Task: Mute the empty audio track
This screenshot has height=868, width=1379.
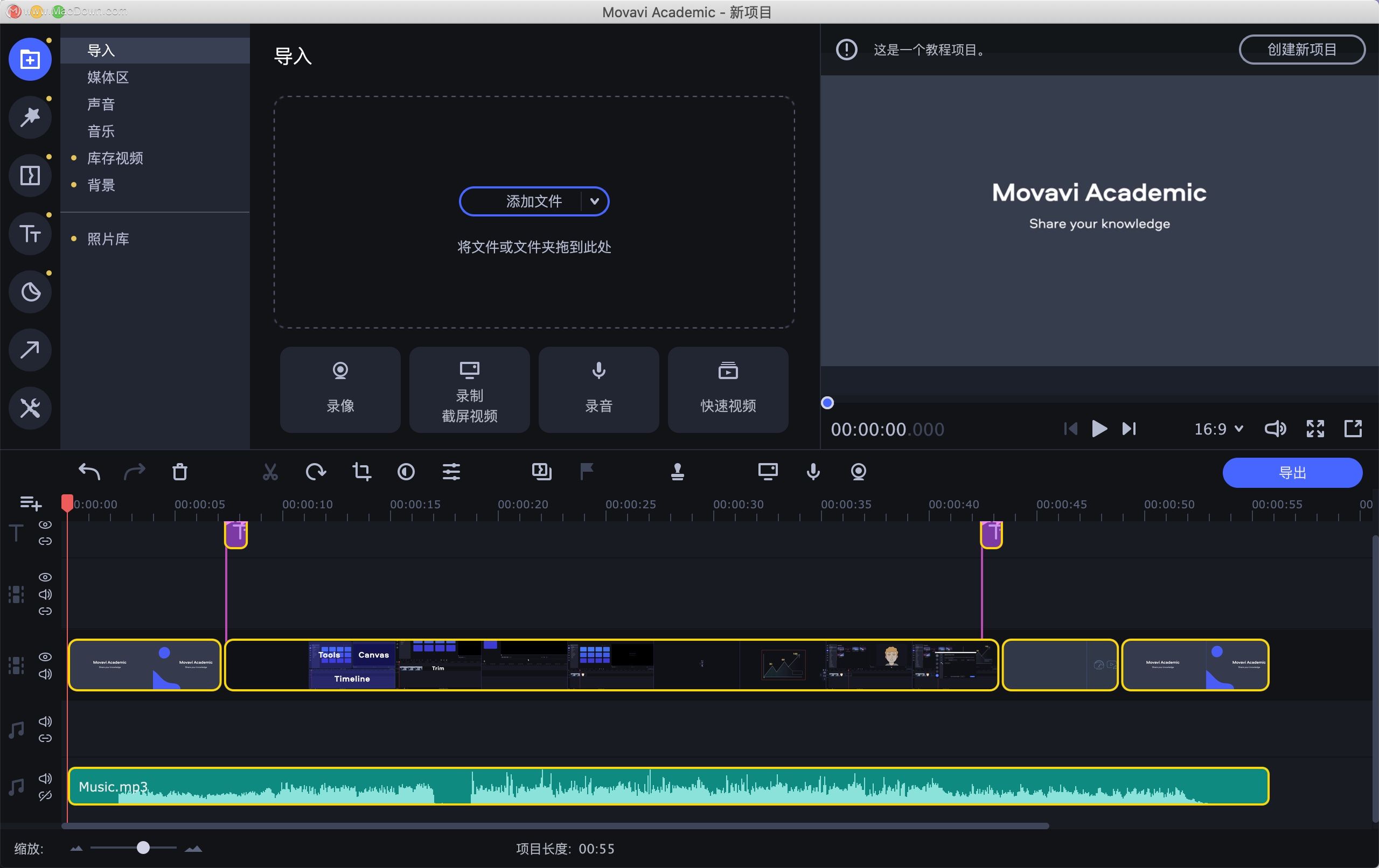Action: (45, 722)
